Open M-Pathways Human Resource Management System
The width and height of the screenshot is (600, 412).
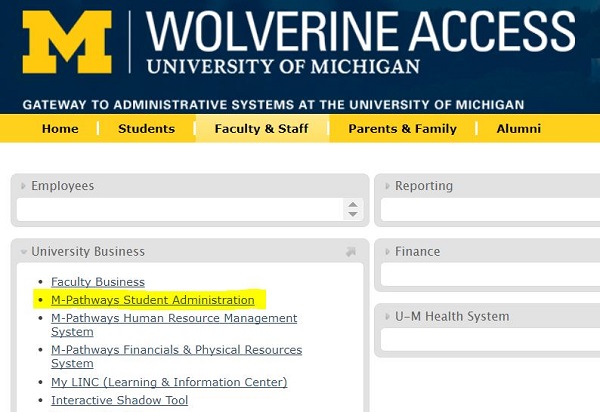point(174,325)
